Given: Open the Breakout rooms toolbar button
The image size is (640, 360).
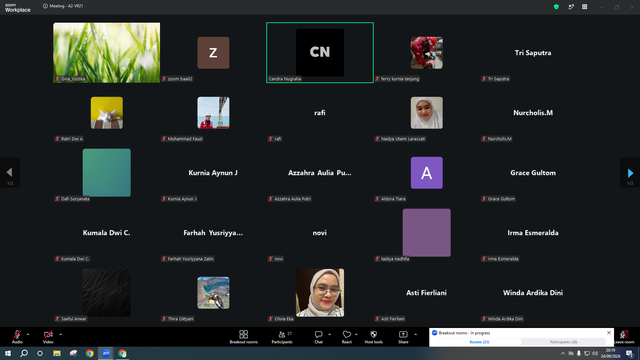Looking at the screenshot, I should [244, 337].
